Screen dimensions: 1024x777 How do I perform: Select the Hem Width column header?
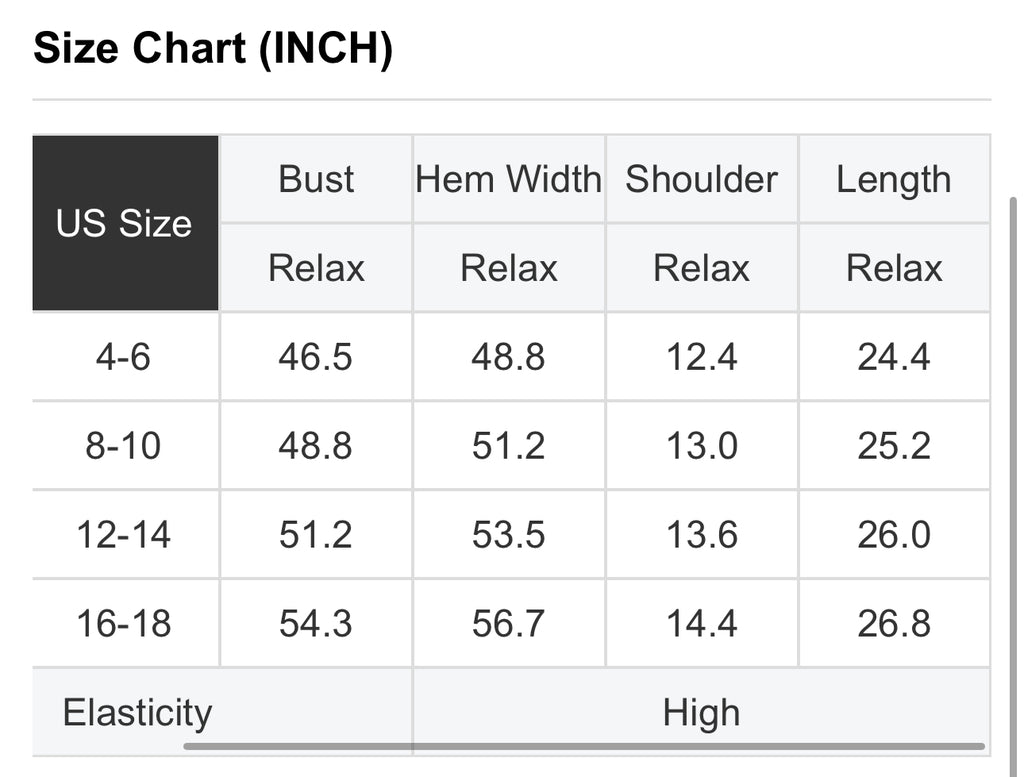click(x=509, y=179)
